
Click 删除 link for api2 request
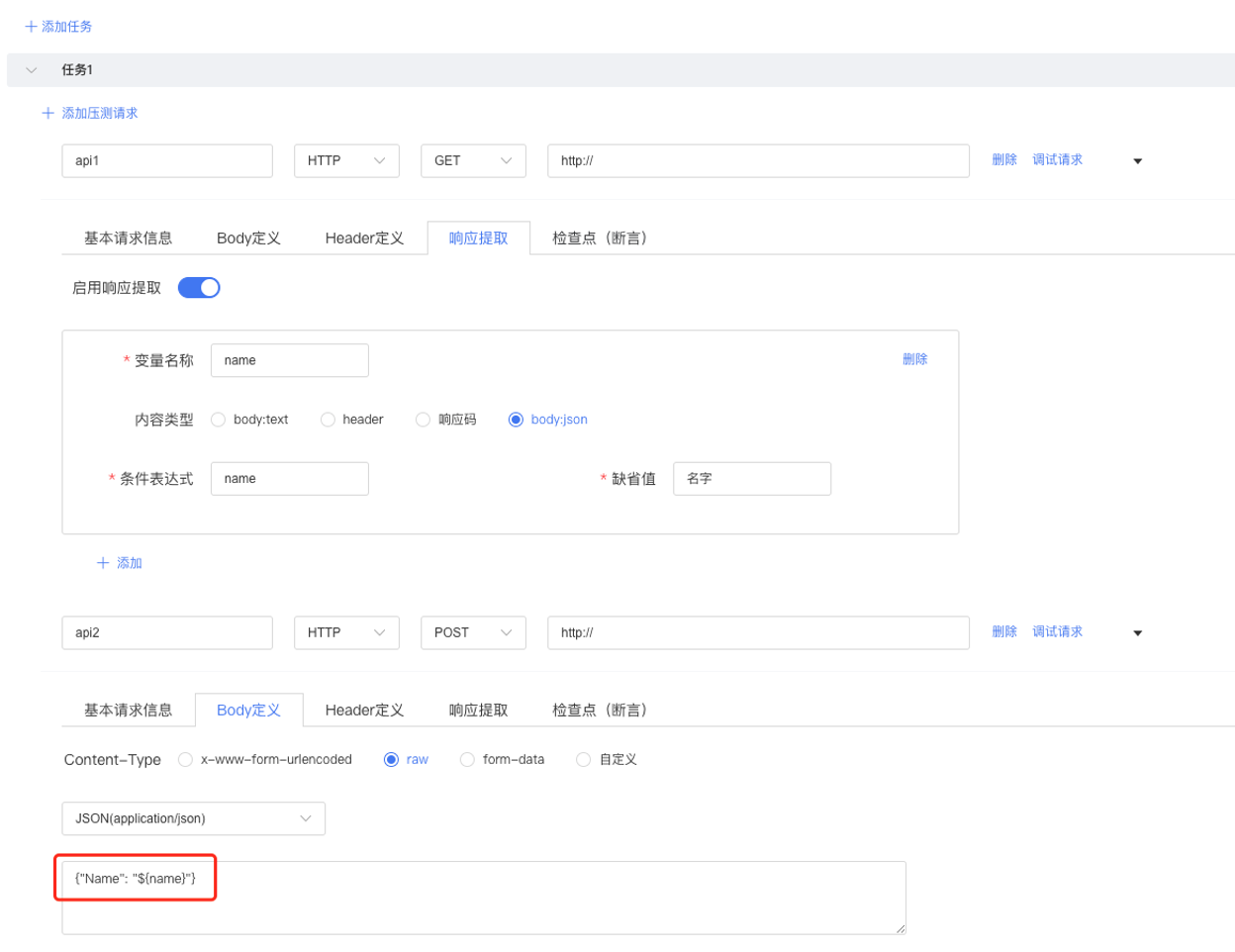(1004, 632)
